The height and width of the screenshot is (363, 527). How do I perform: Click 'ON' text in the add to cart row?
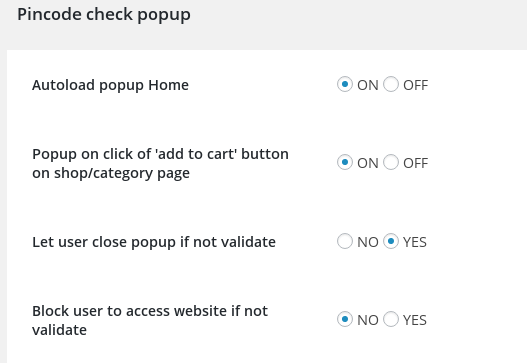coord(368,163)
